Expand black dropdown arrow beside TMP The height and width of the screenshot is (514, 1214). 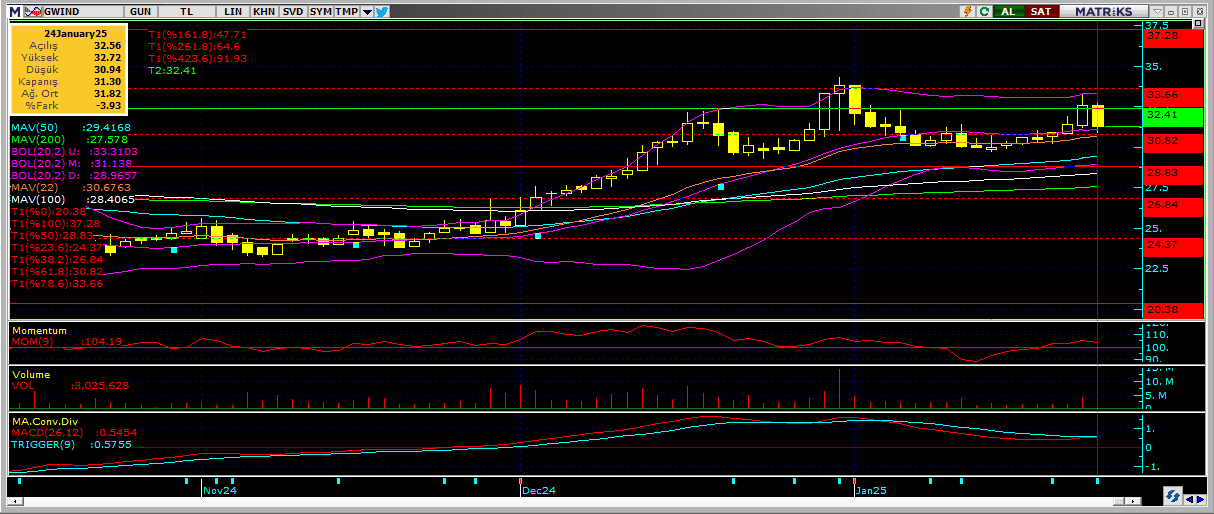(x=367, y=11)
